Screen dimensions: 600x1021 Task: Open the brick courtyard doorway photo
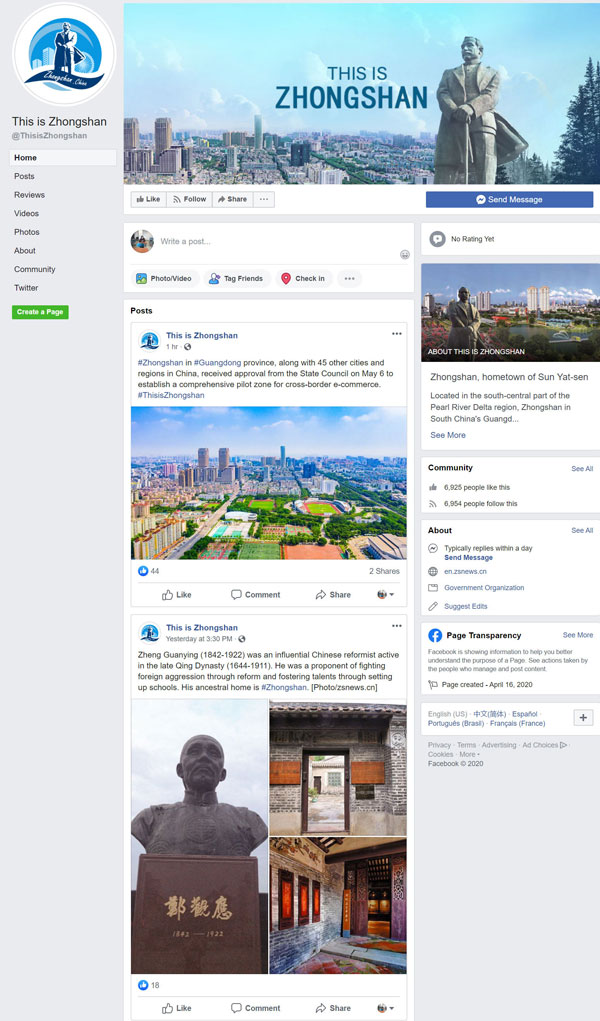click(338, 768)
